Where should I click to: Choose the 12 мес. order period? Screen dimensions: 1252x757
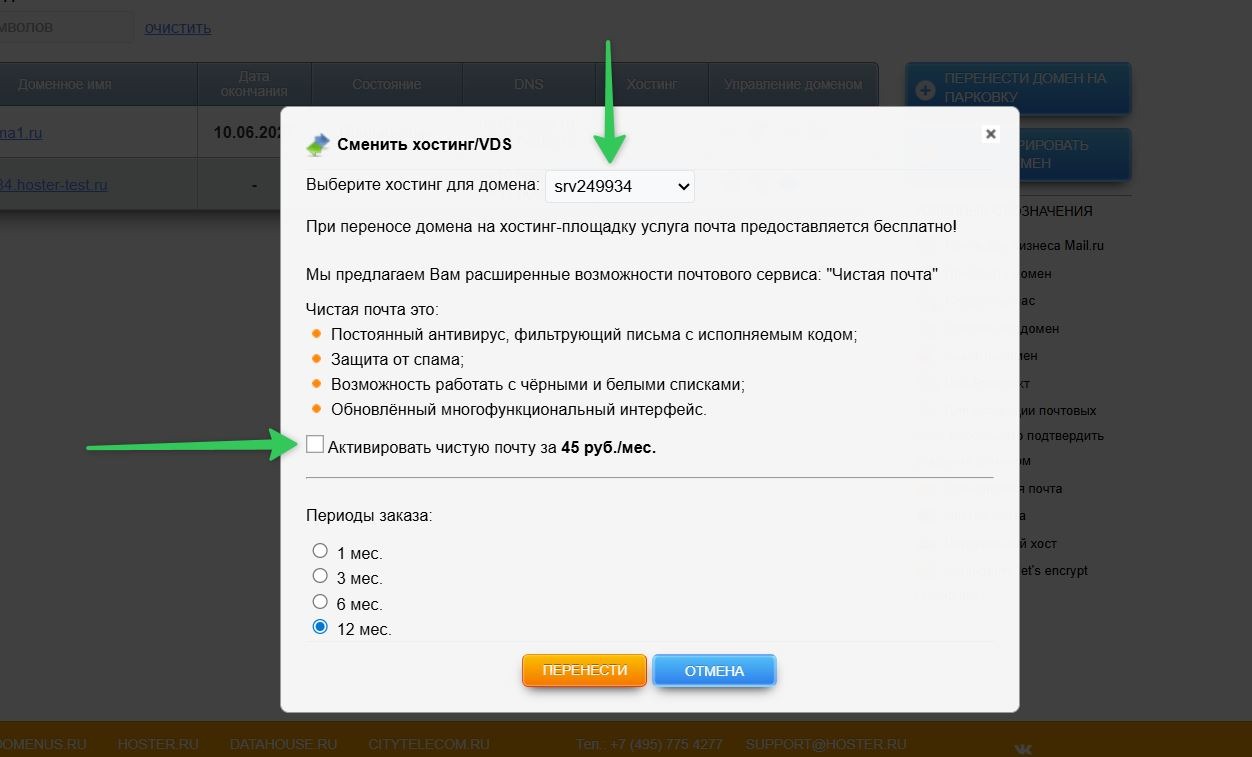pos(320,627)
